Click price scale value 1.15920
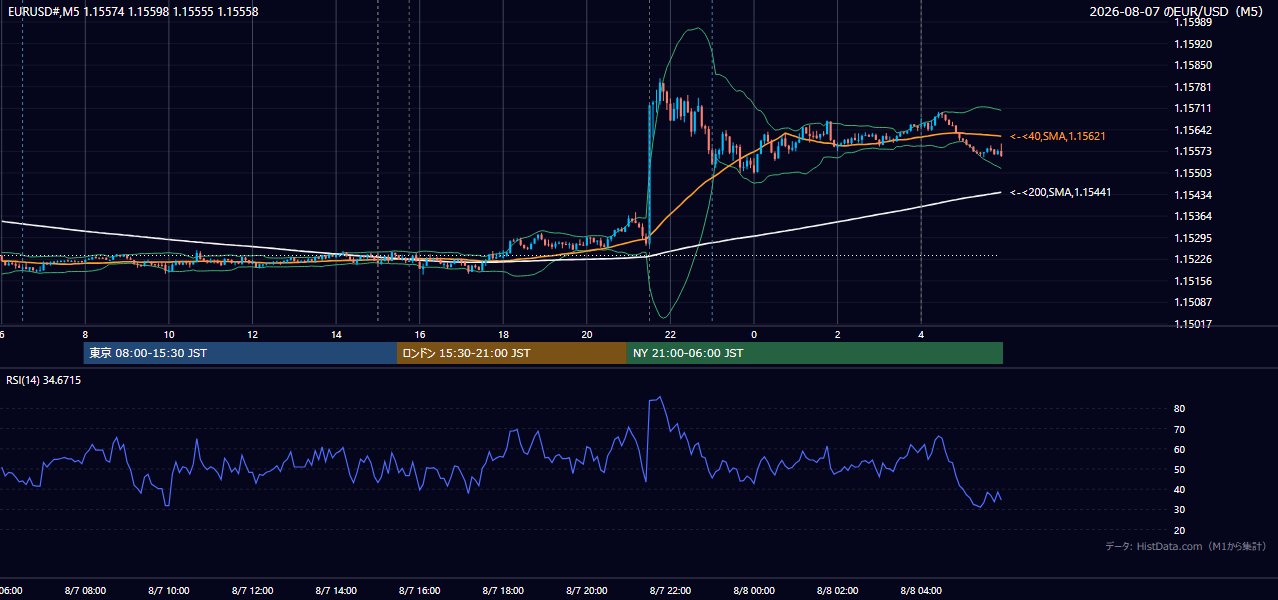The image size is (1278, 600). (1193, 44)
